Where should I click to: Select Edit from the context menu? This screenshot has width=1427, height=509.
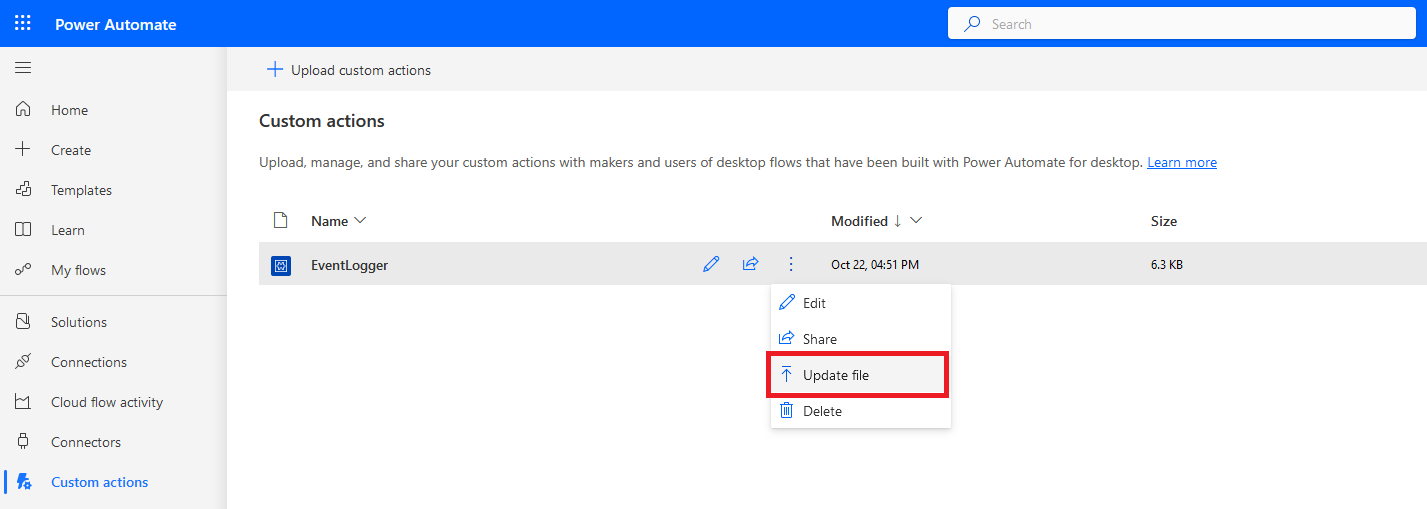click(x=814, y=303)
